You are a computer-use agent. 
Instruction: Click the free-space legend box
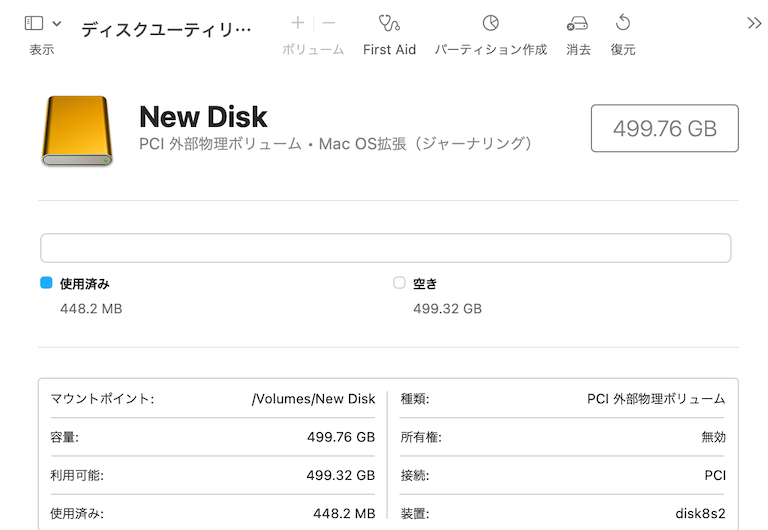[399, 283]
